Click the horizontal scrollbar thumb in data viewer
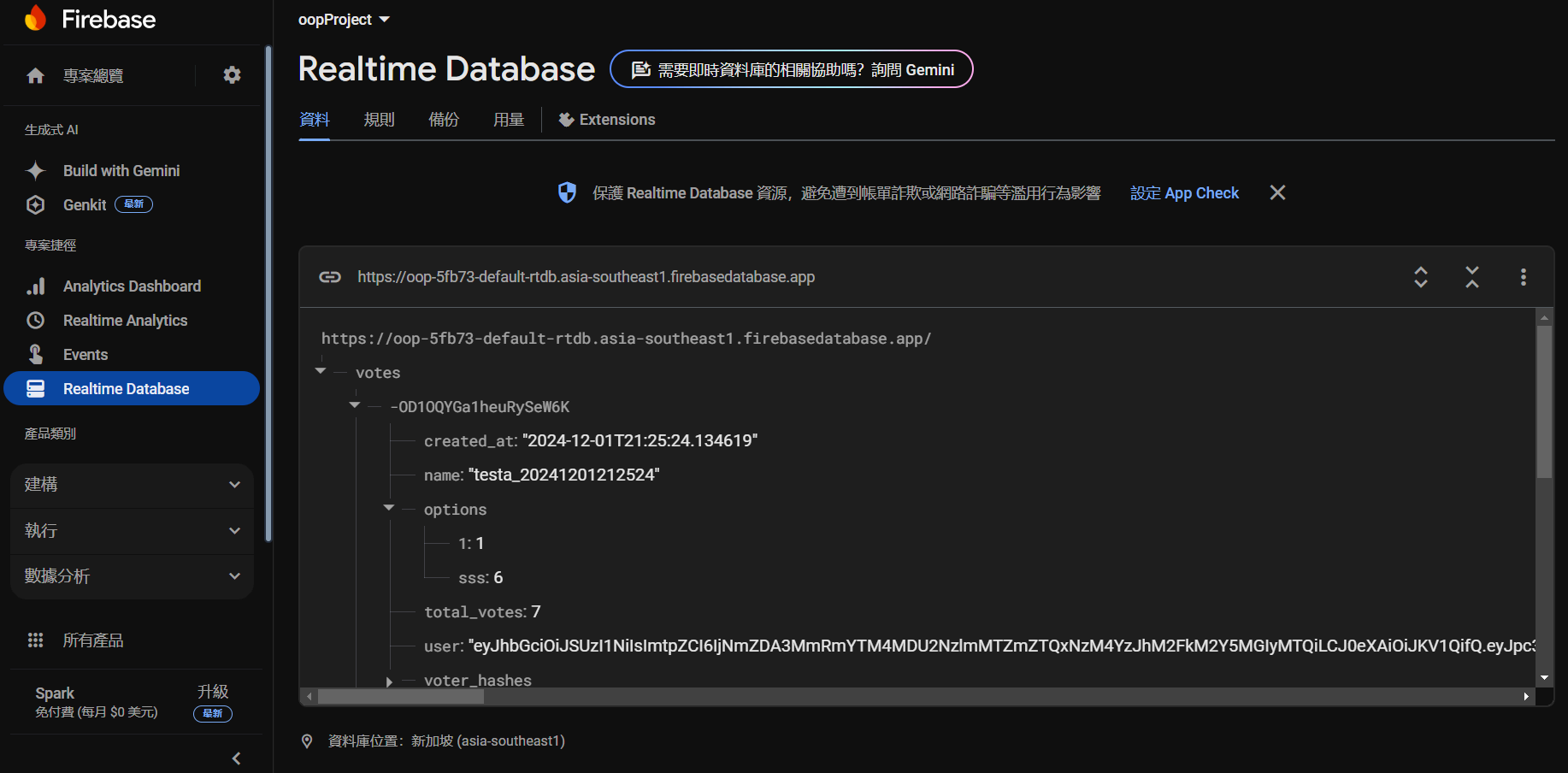1568x773 pixels. click(x=401, y=697)
